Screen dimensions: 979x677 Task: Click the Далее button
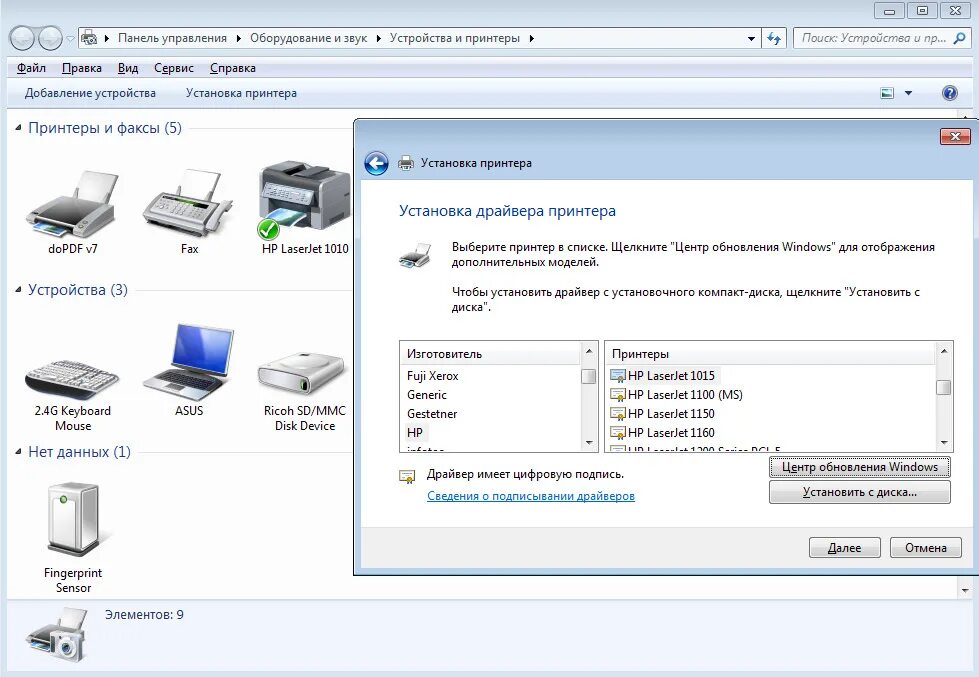[x=844, y=548]
